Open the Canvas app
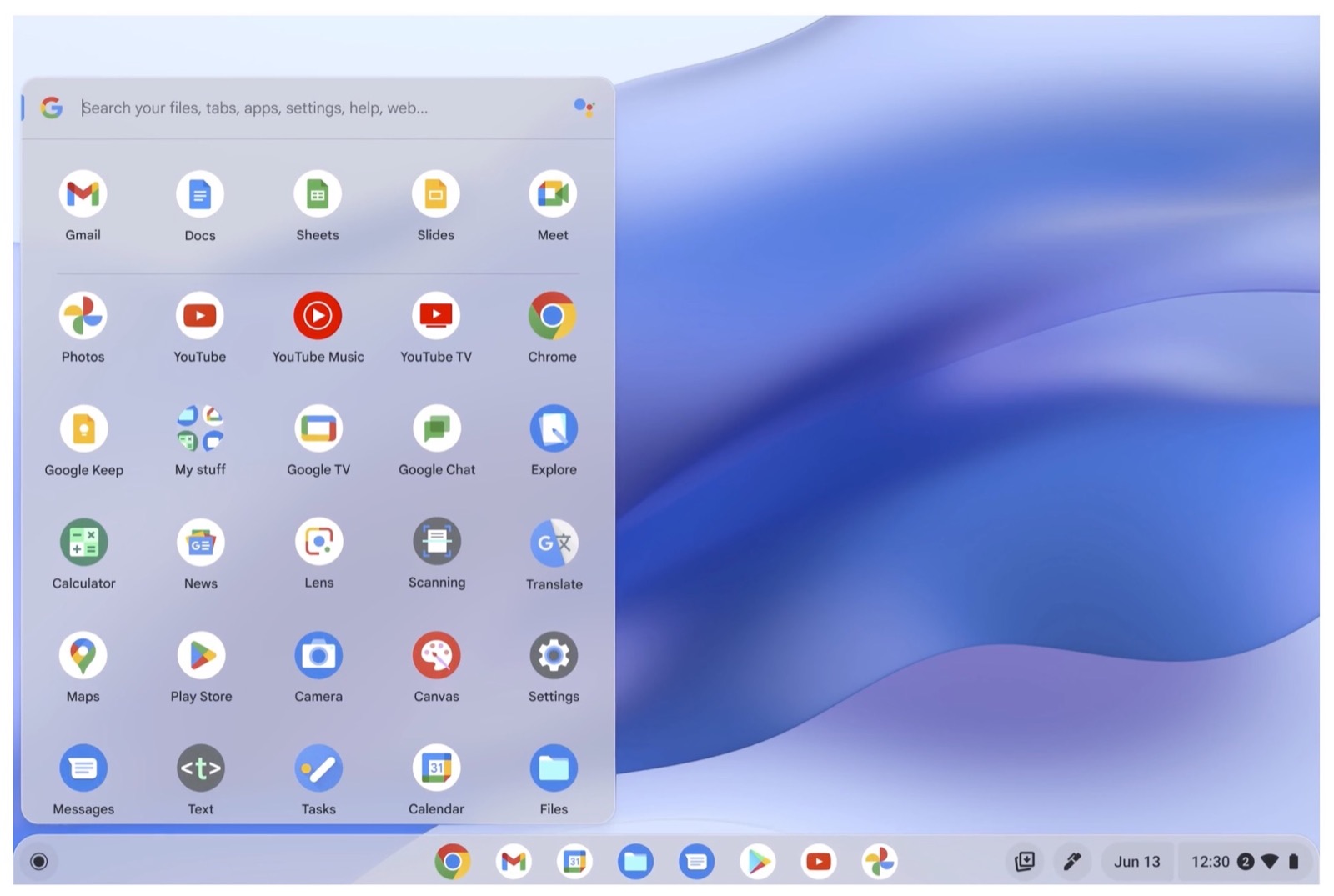Image resolution: width=1334 pixels, height=896 pixels. click(436, 656)
